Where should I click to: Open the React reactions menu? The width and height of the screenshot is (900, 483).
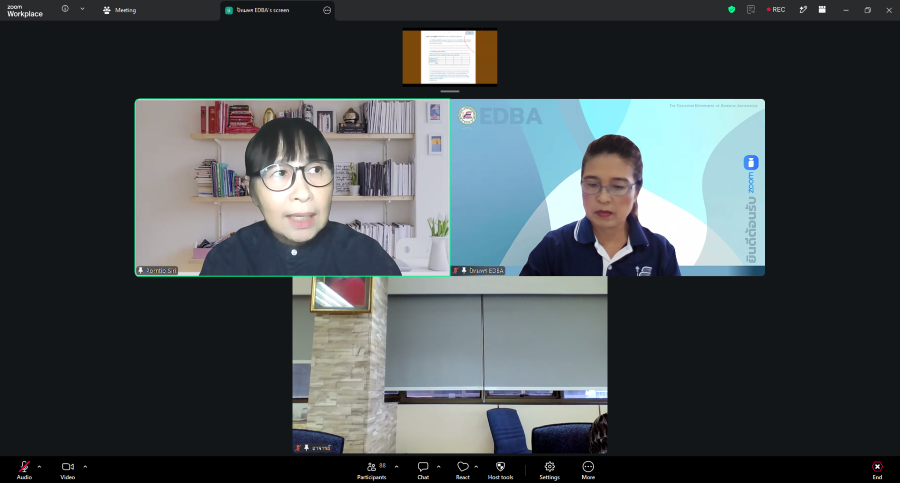[x=463, y=469]
